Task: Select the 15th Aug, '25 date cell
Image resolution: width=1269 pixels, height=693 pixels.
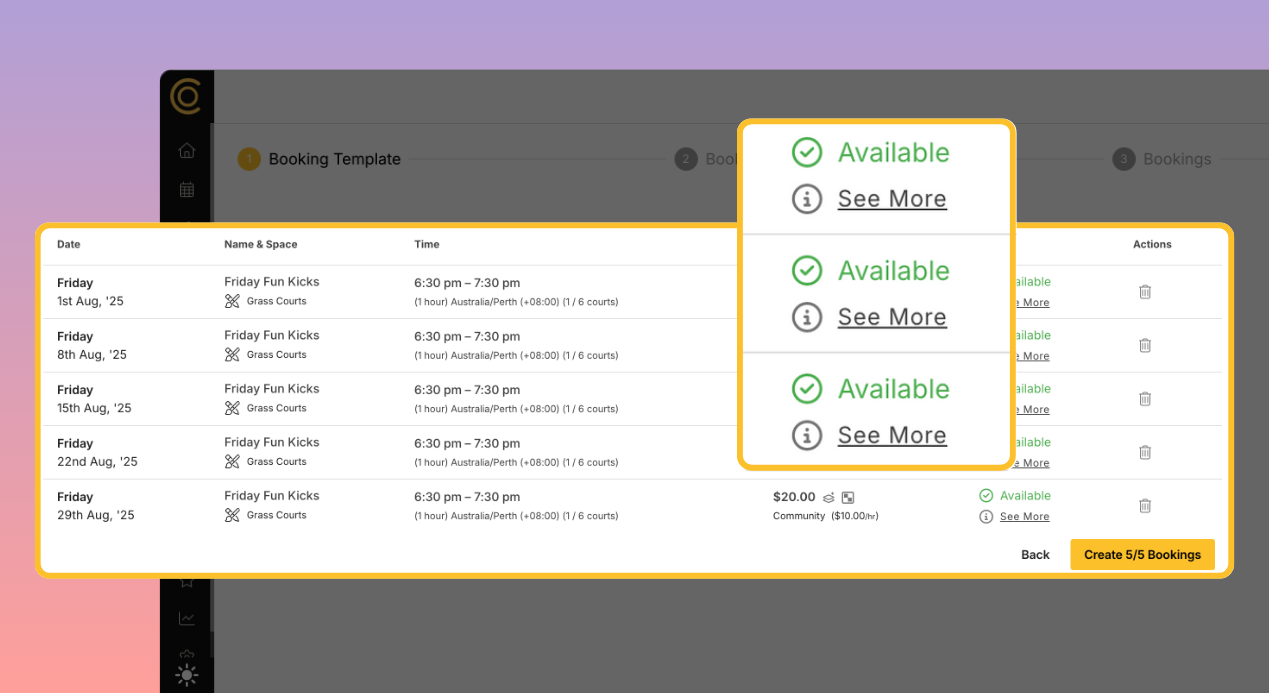Action: tap(94, 408)
